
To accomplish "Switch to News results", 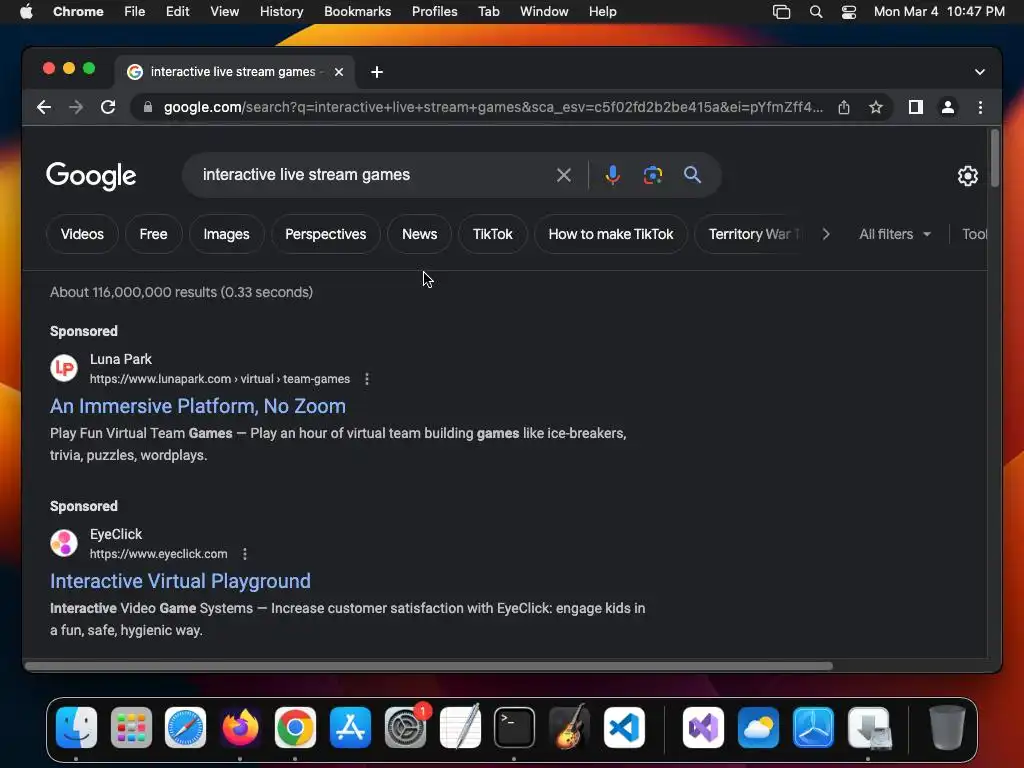I will point(419,234).
